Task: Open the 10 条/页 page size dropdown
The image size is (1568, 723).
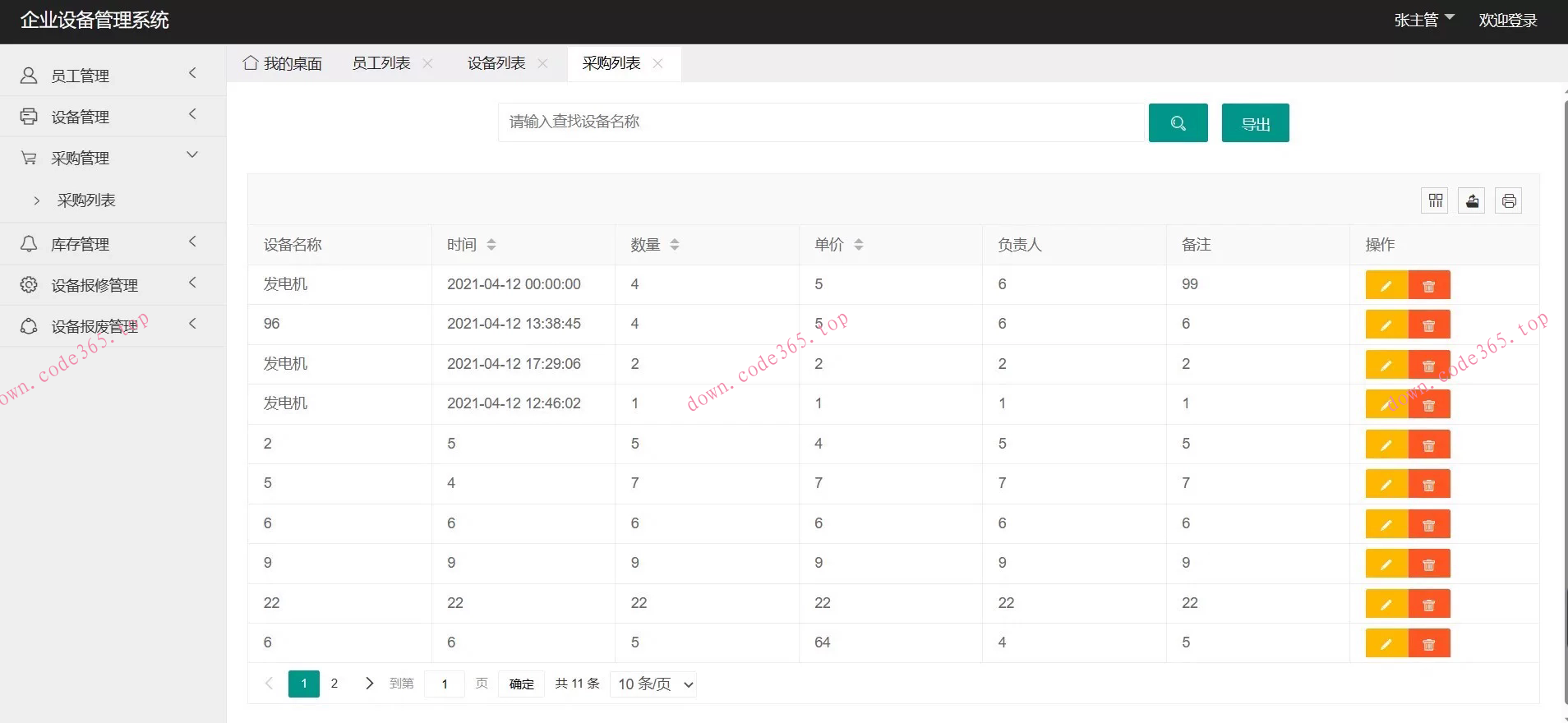Action: (x=653, y=684)
